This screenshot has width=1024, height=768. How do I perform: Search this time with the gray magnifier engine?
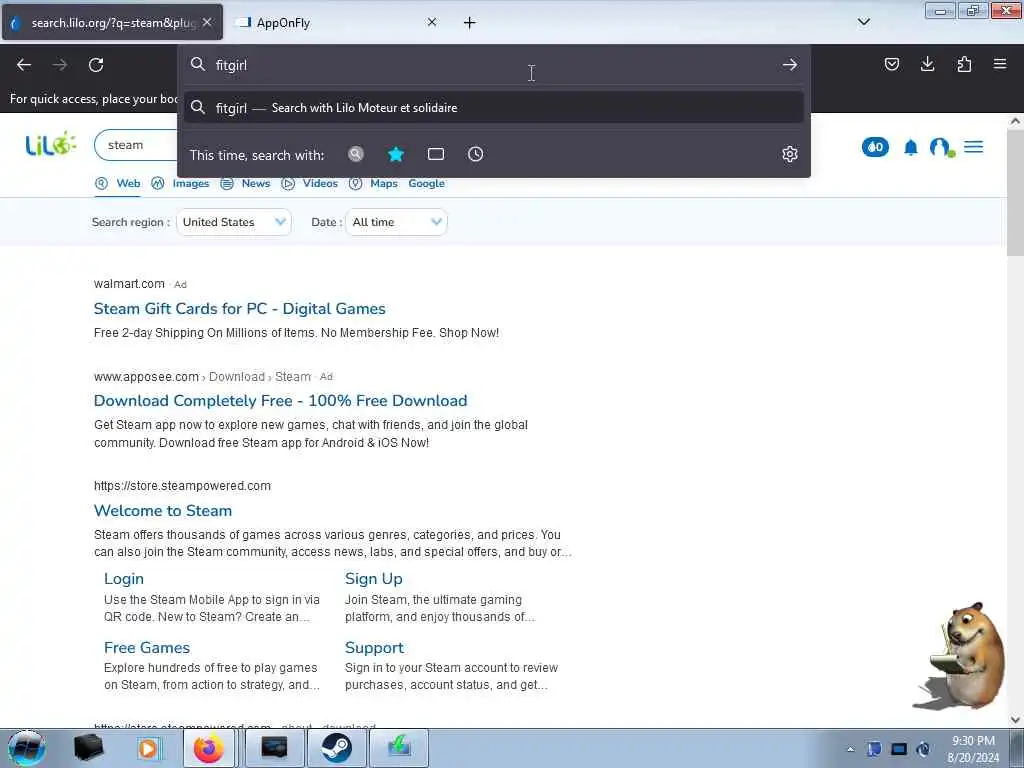tap(355, 154)
